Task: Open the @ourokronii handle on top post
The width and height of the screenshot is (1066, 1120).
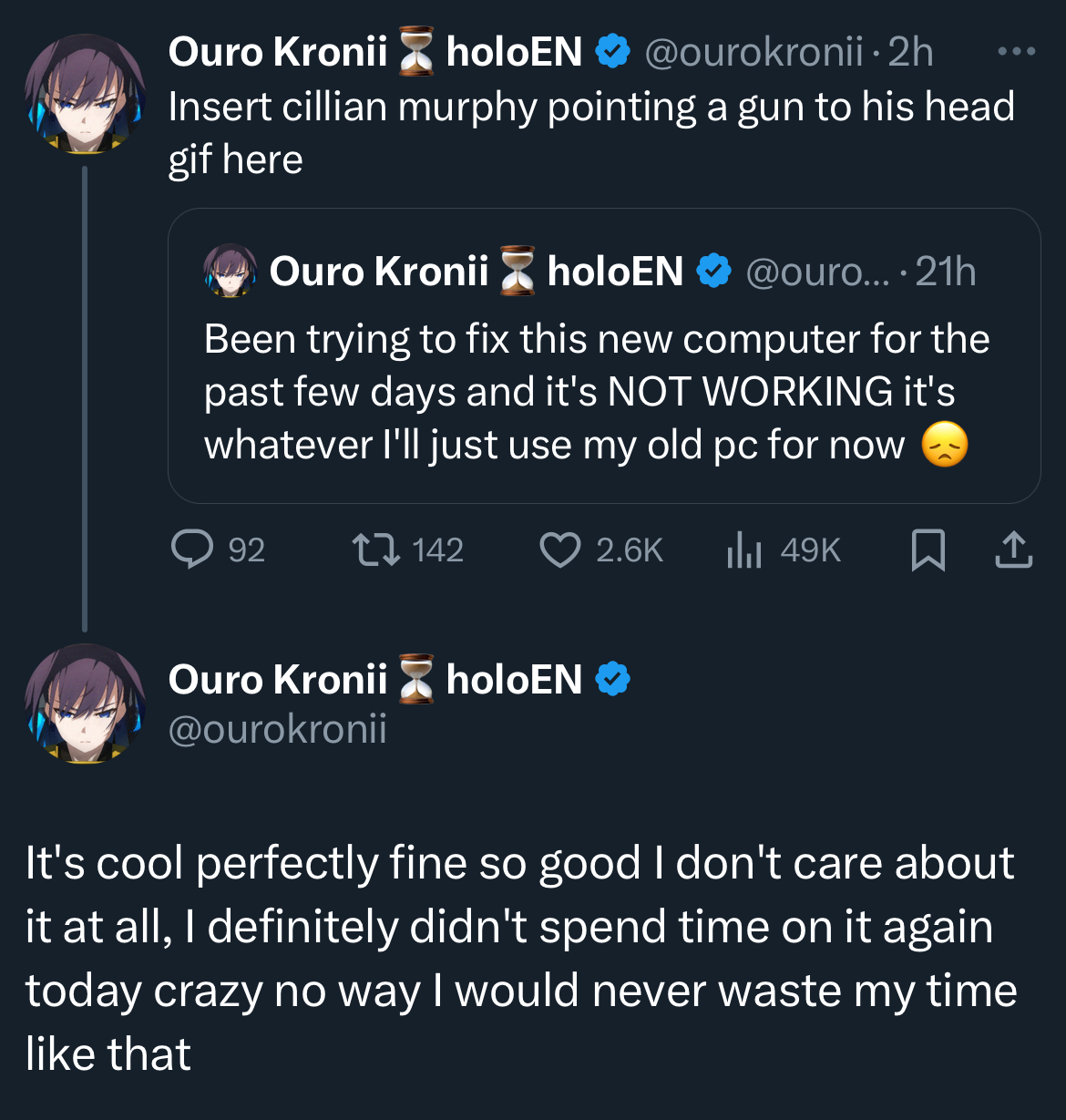Action: tap(753, 52)
